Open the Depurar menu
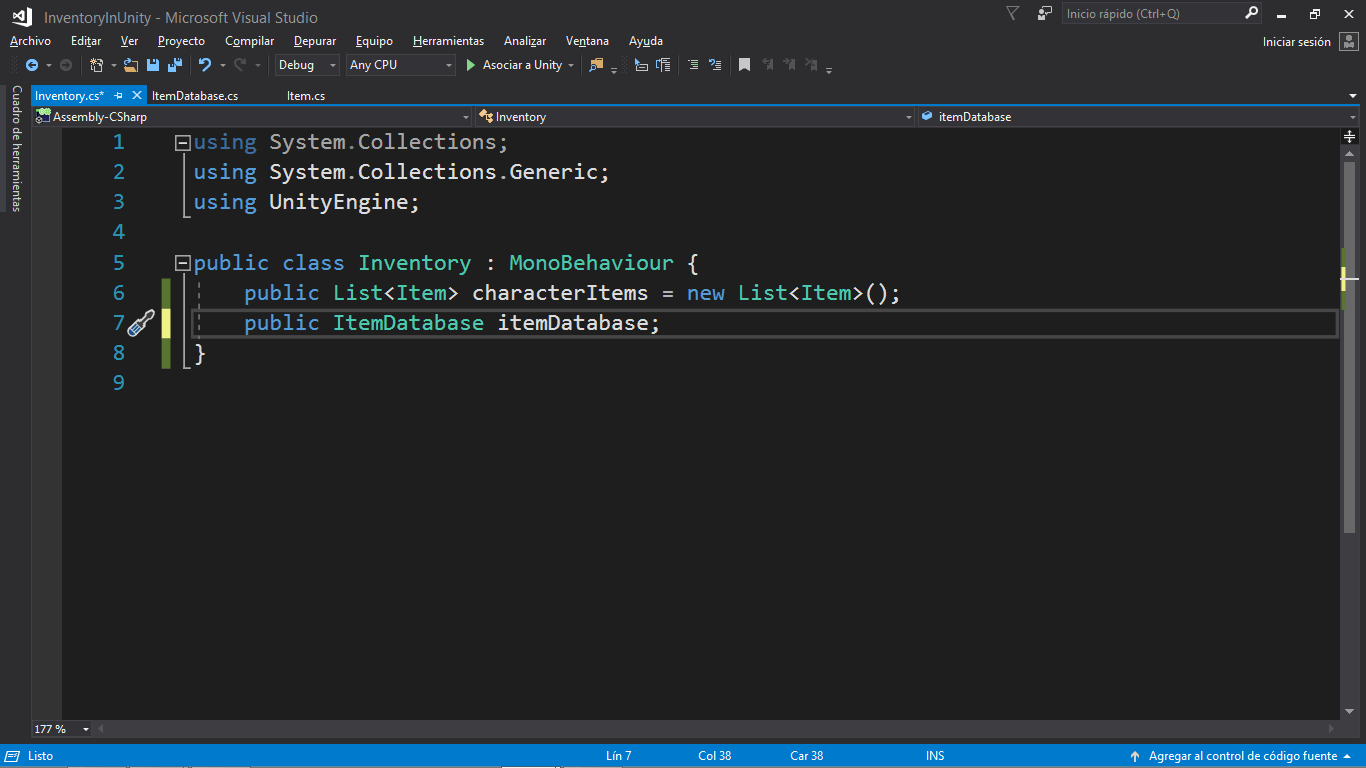Screen dimensions: 1366x768 pos(315,41)
